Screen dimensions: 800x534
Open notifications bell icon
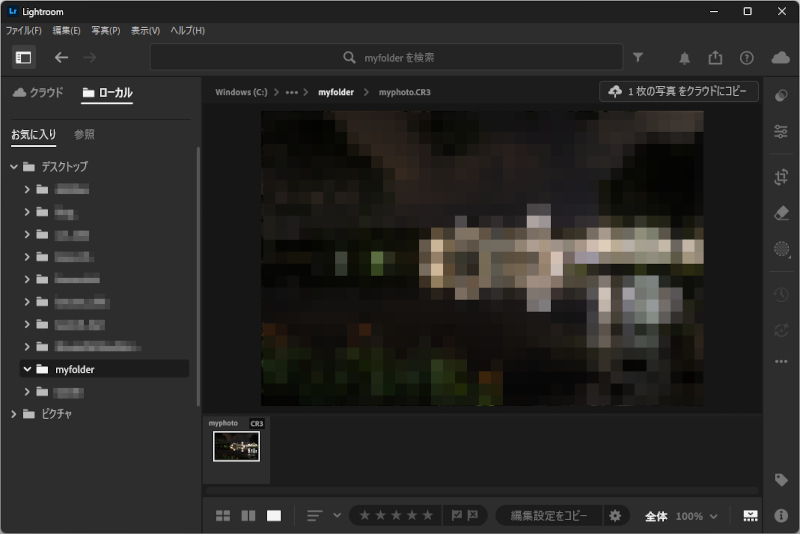(x=684, y=58)
